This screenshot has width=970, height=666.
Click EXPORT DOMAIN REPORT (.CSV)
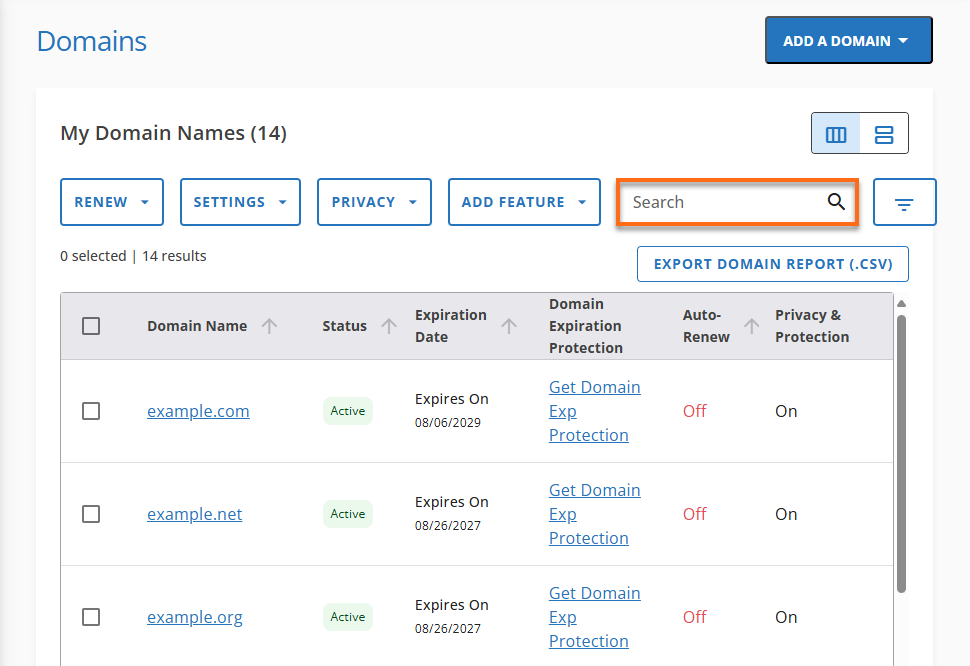(x=772, y=263)
